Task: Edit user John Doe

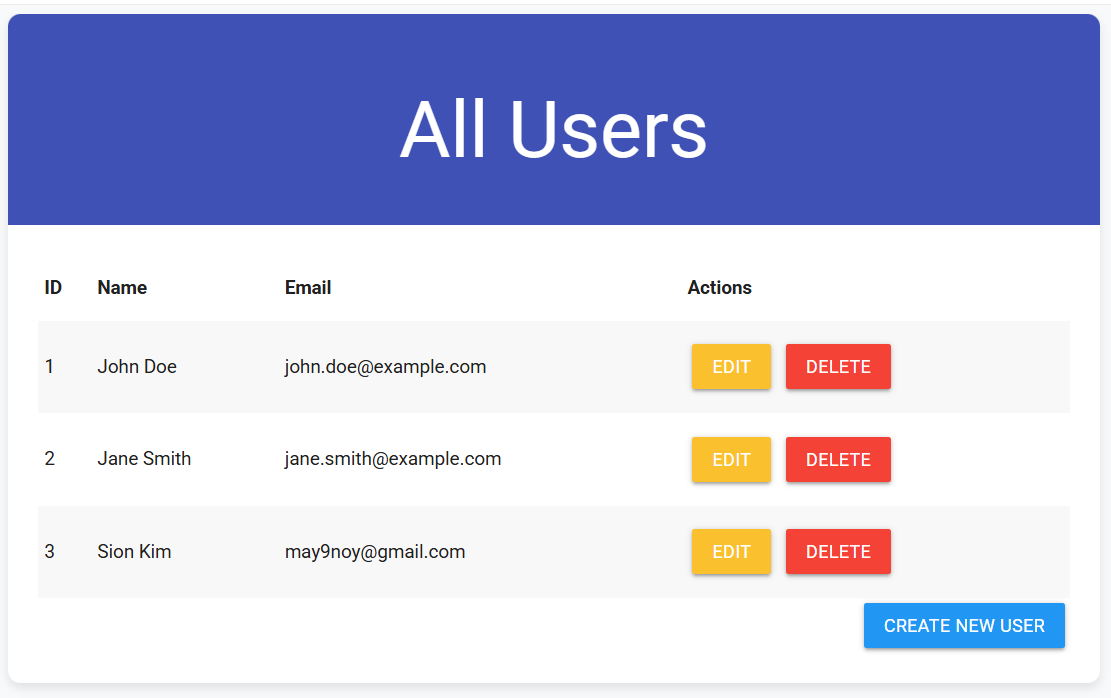Action: tap(731, 366)
